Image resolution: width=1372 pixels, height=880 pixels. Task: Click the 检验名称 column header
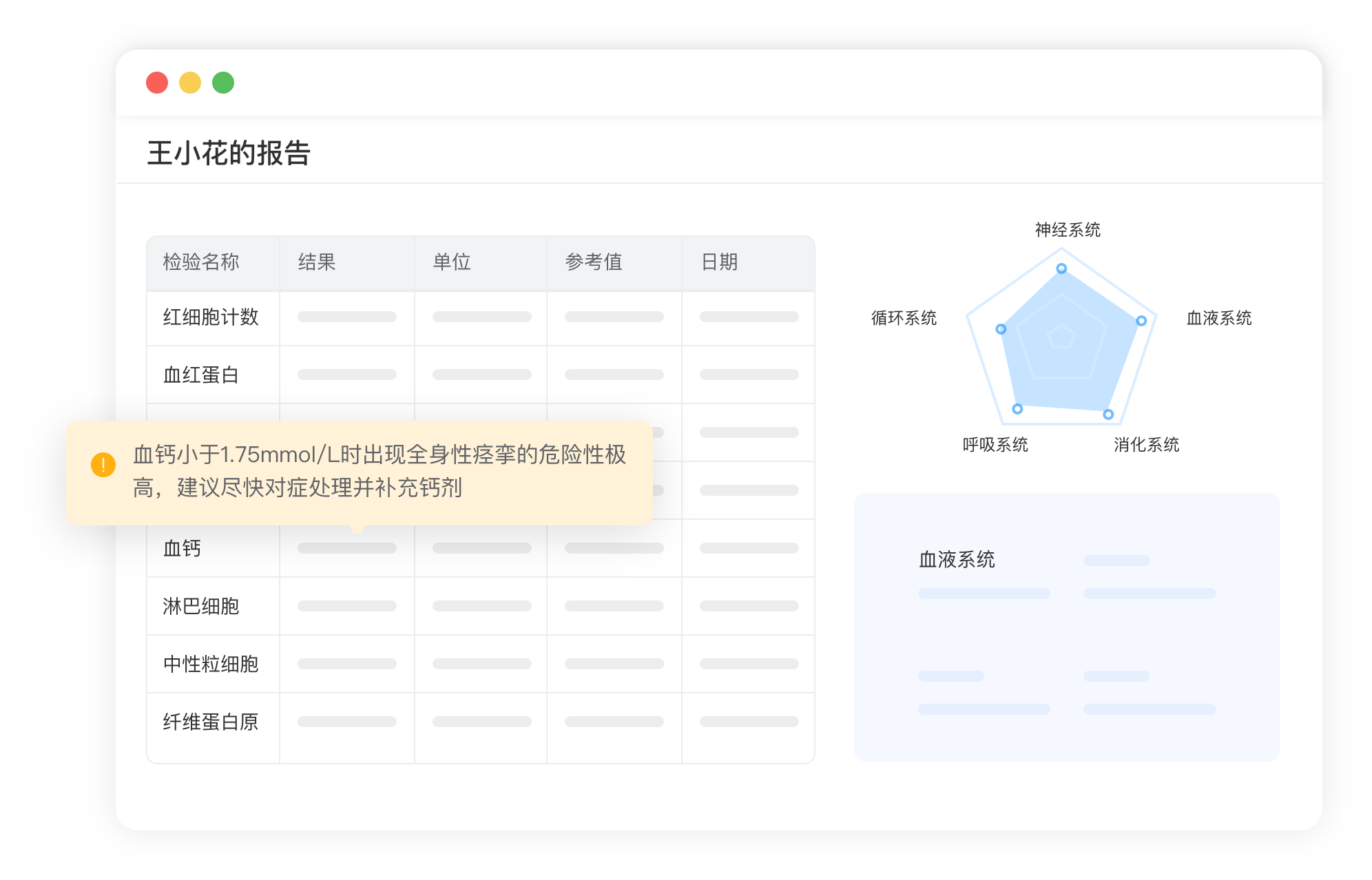pos(201,262)
